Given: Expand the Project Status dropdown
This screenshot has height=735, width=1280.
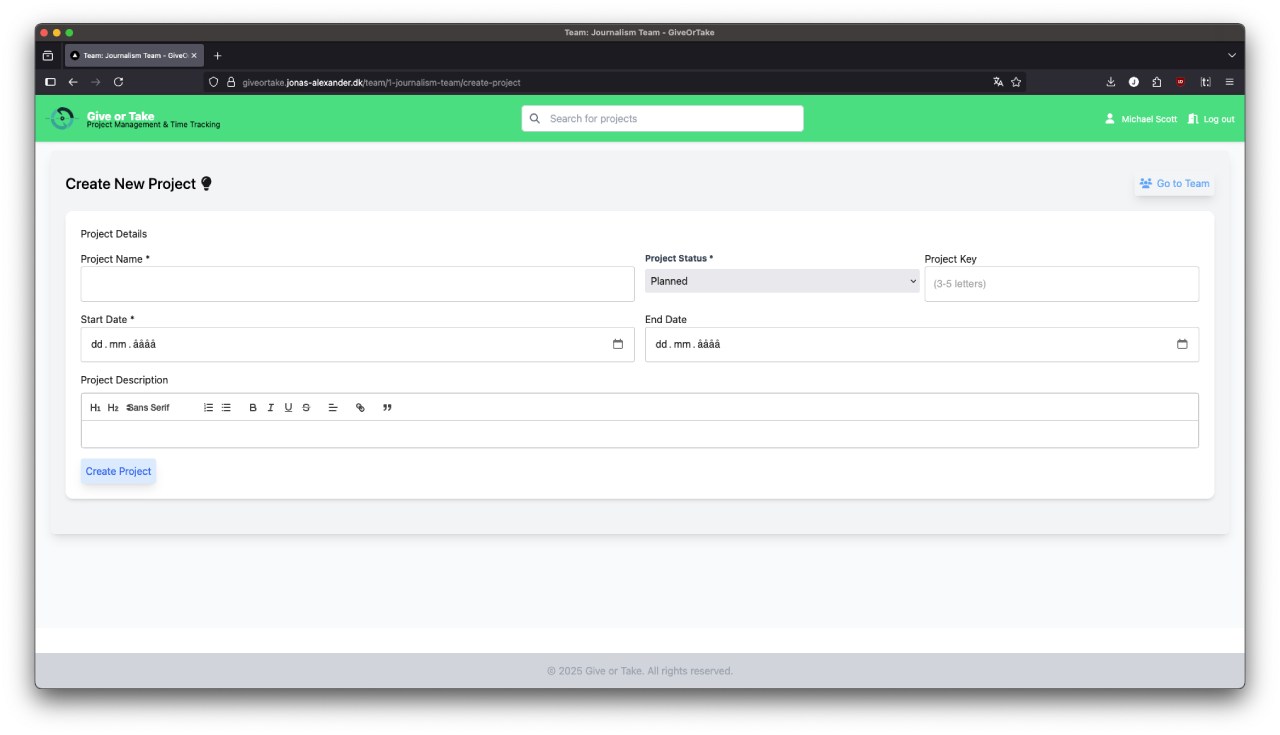Looking at the screenshot, I should click(x=781, y=281).
